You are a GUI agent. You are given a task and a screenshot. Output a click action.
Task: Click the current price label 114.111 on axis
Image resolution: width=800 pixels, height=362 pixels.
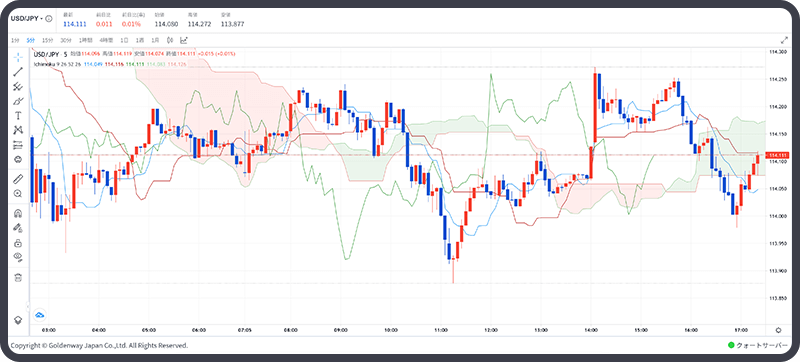[778, 155]
